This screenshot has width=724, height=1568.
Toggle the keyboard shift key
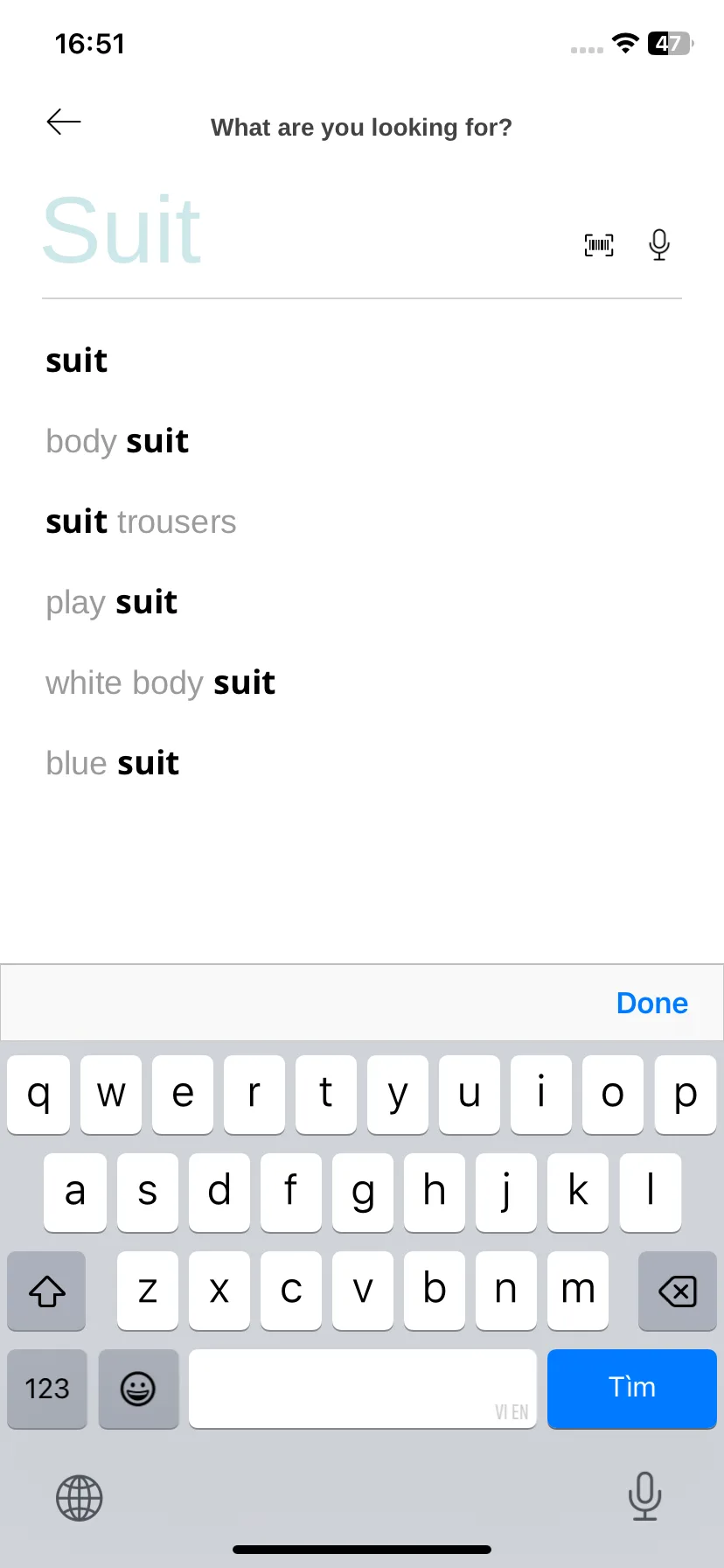(46, 1291)
